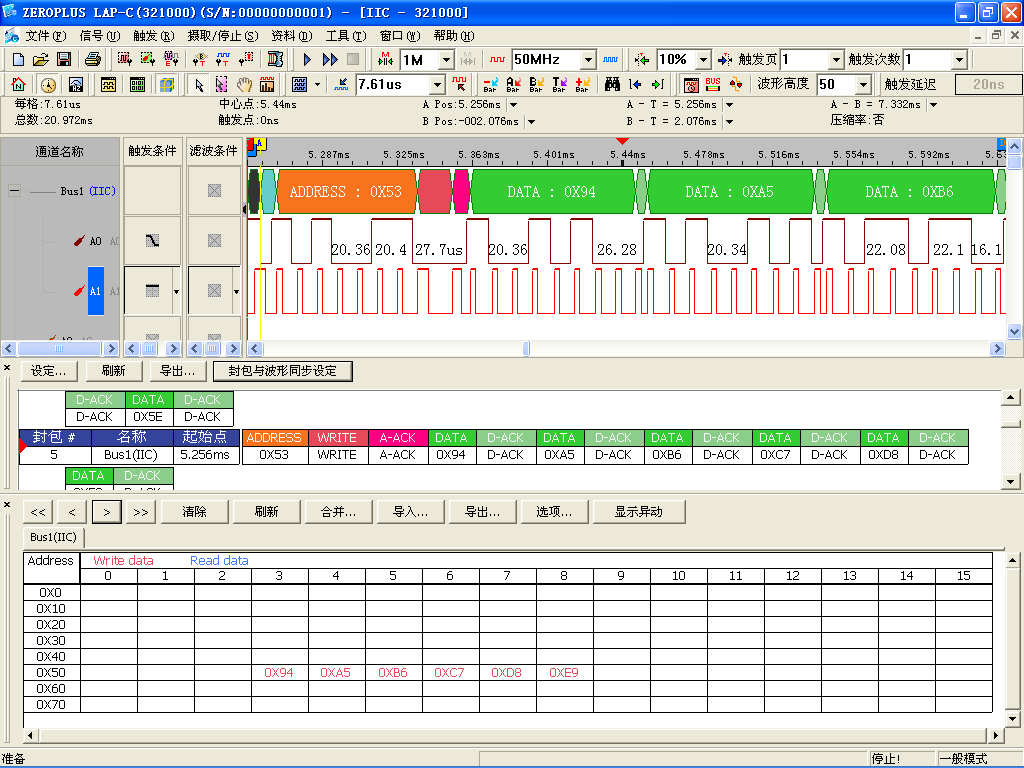Click the single Run capture play icon
This screenshot has width=1024, height=768.
pos(308,60)
